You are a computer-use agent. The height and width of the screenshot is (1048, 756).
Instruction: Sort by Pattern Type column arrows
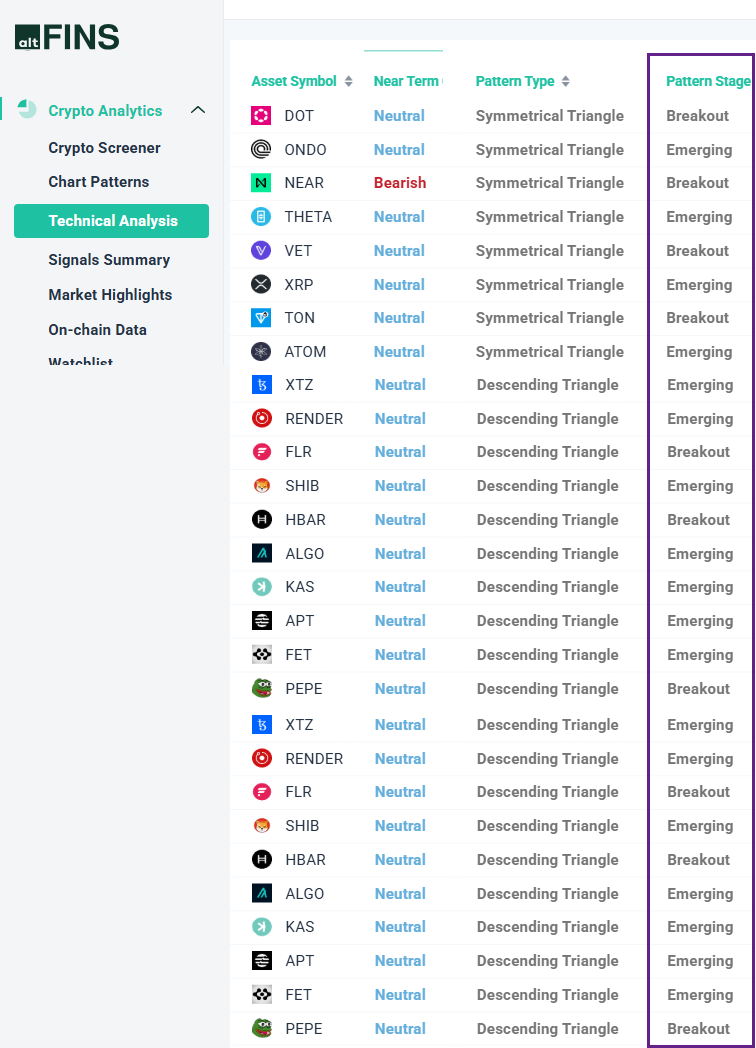click(x=565, y=82)
